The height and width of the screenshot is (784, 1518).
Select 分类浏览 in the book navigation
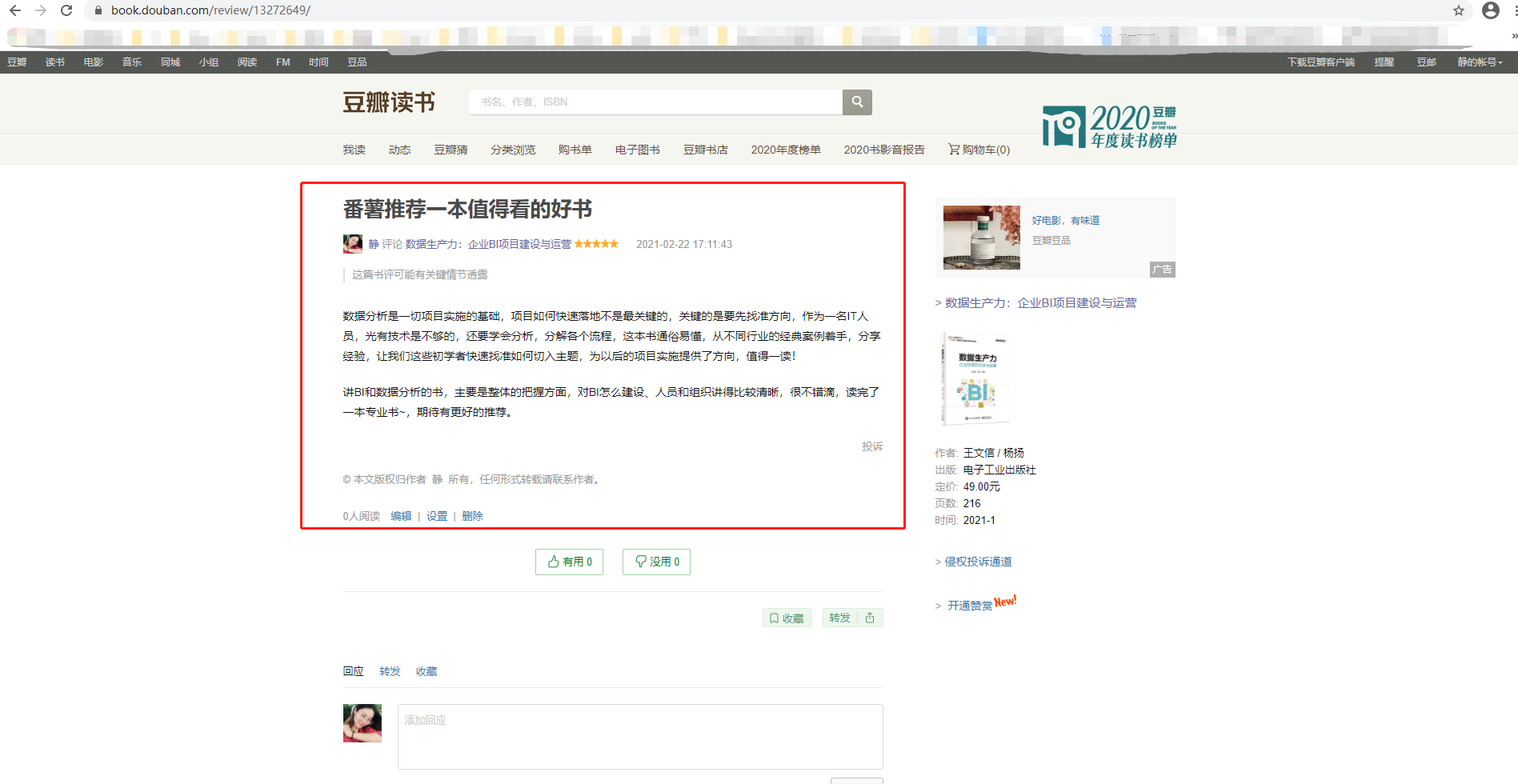click(x=513, y=150)
